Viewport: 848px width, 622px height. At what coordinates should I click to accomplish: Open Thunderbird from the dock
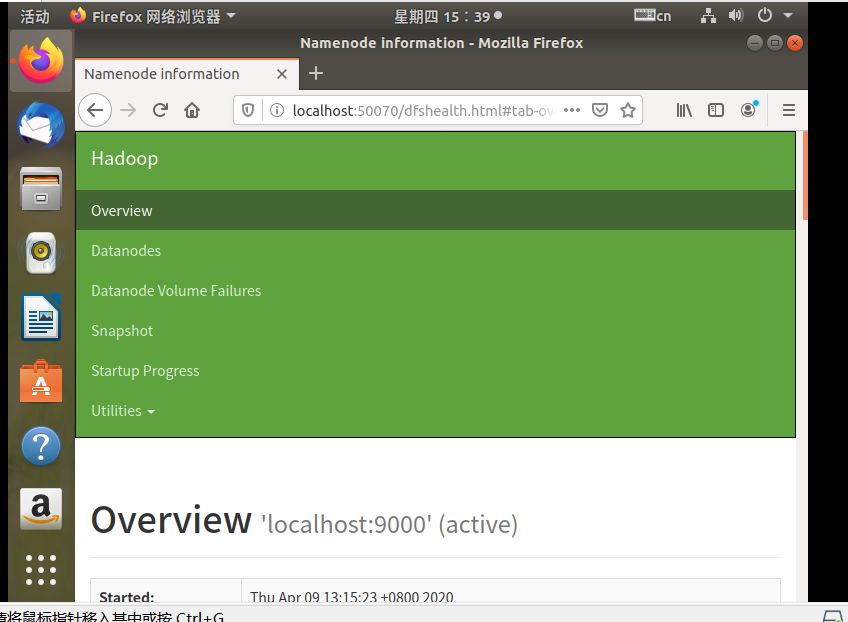pos(40,126)
